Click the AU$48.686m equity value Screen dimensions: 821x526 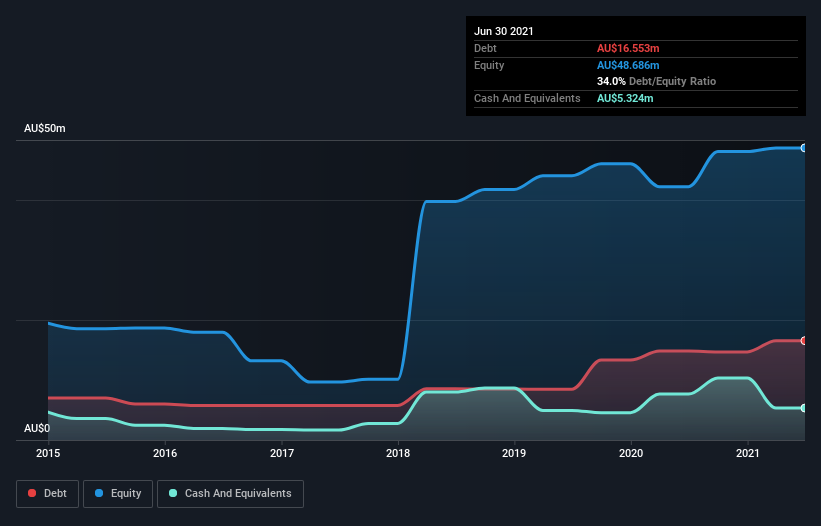(x=628, y=65)
